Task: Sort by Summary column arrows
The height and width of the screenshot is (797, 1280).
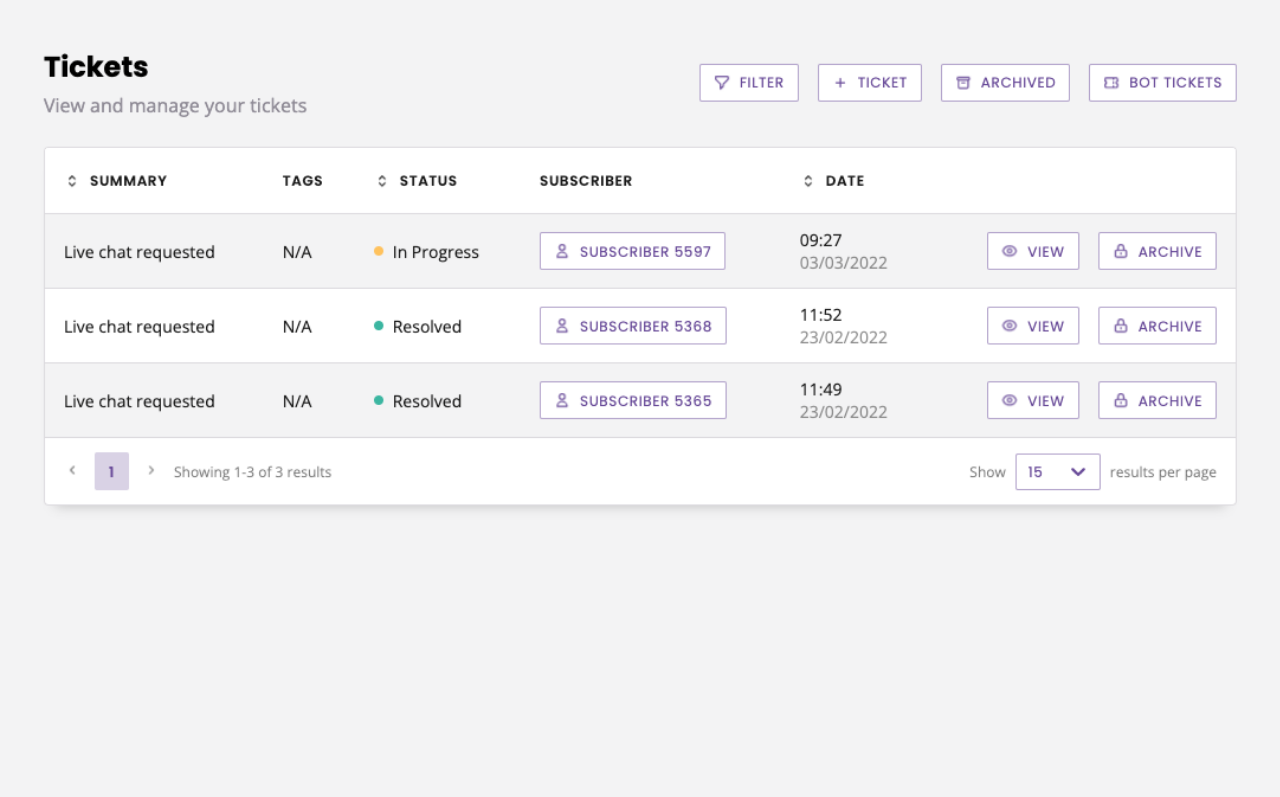Action: click(x=72, y=181)
